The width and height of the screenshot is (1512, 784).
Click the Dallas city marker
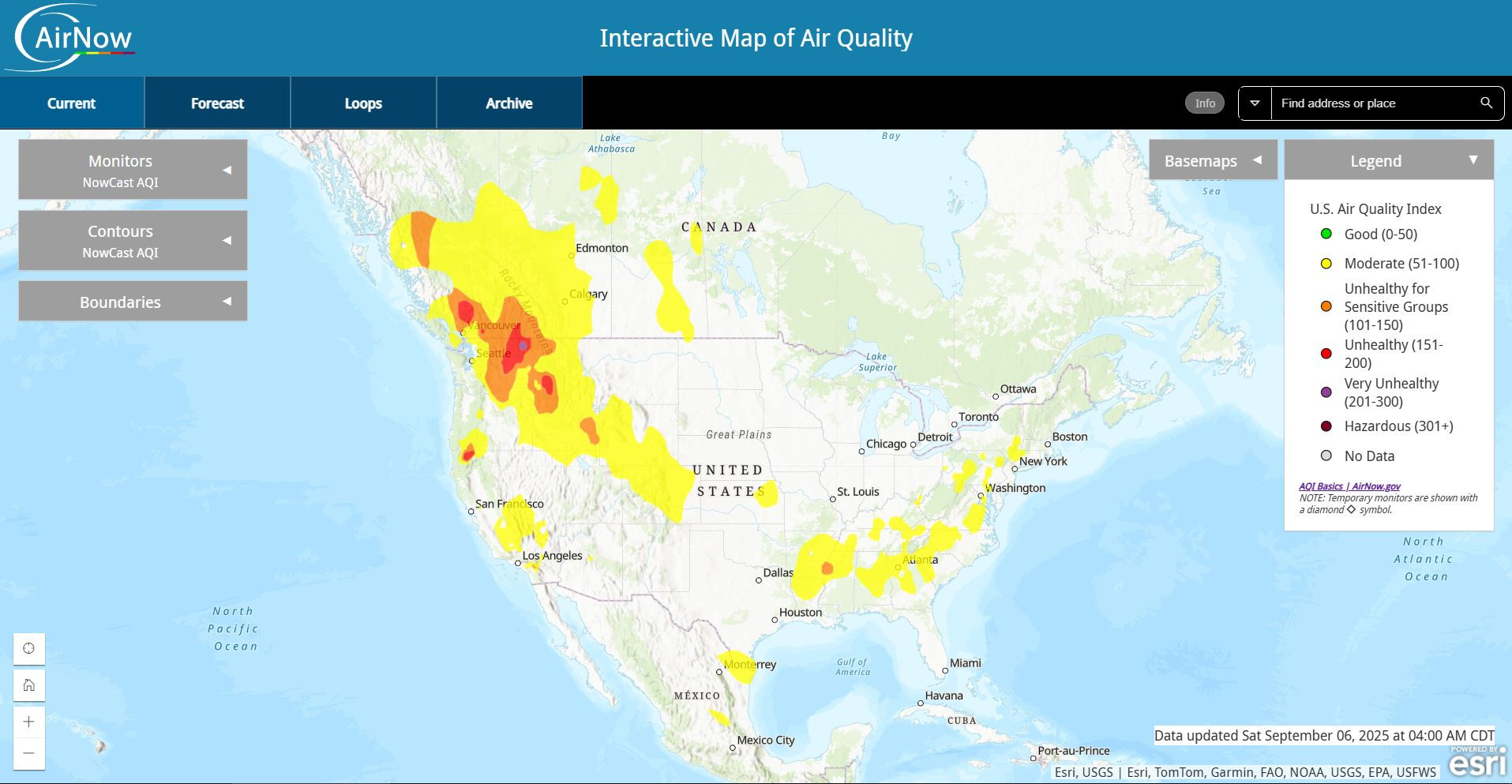[x=759, y=580]
